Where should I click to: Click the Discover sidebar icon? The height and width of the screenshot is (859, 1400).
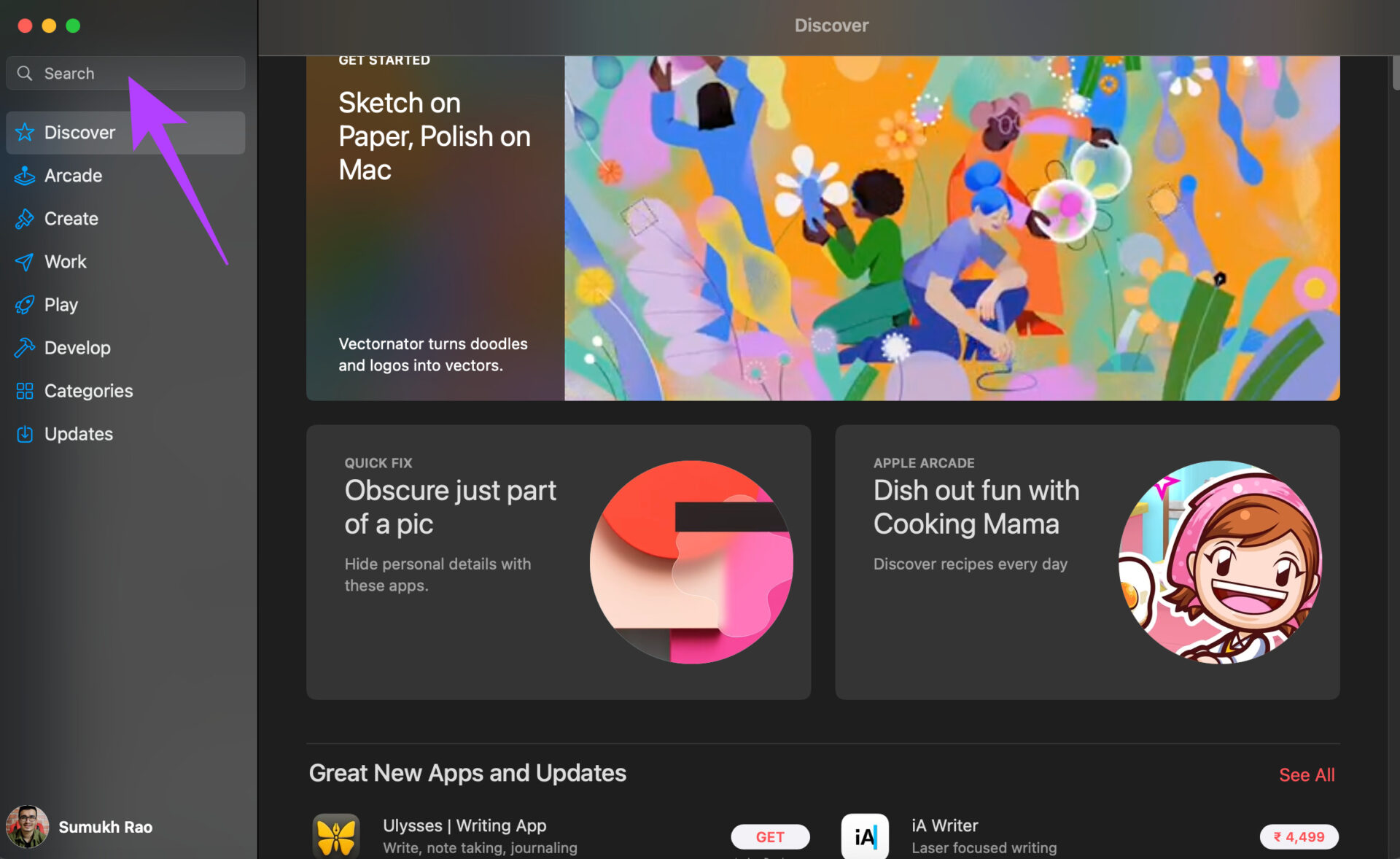(25, 130)
